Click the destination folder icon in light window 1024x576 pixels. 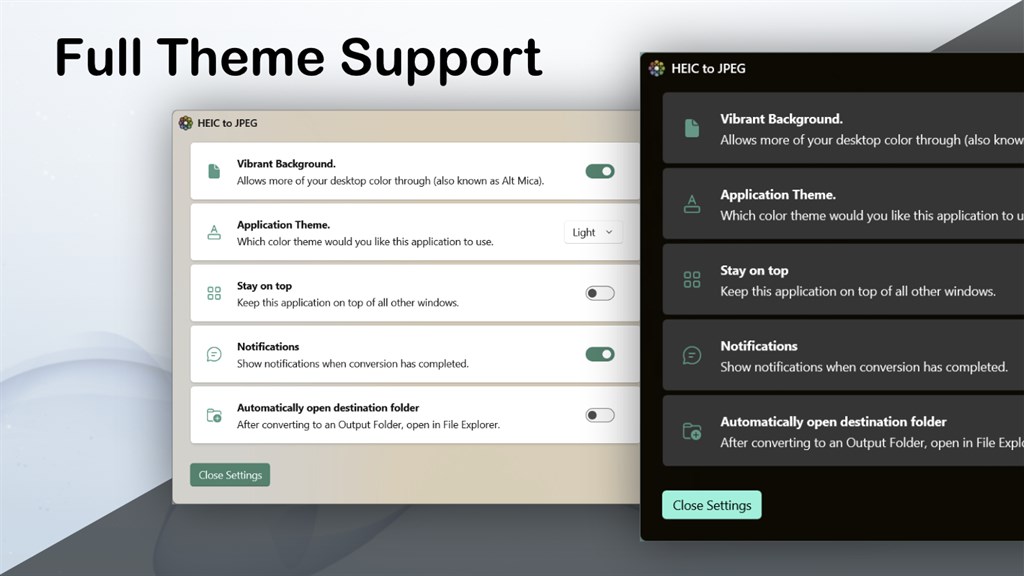click(x=214, y=415)
